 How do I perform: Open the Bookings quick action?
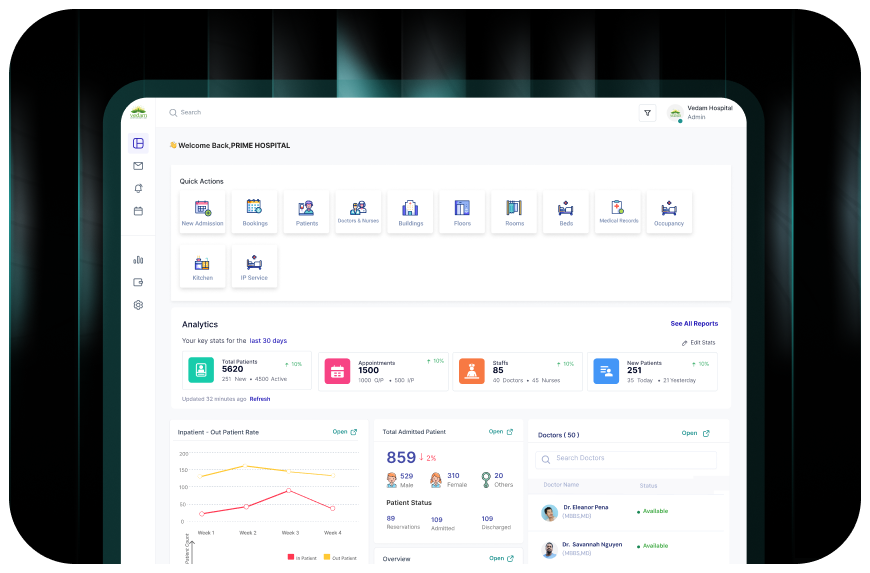[x=254, y=212]
